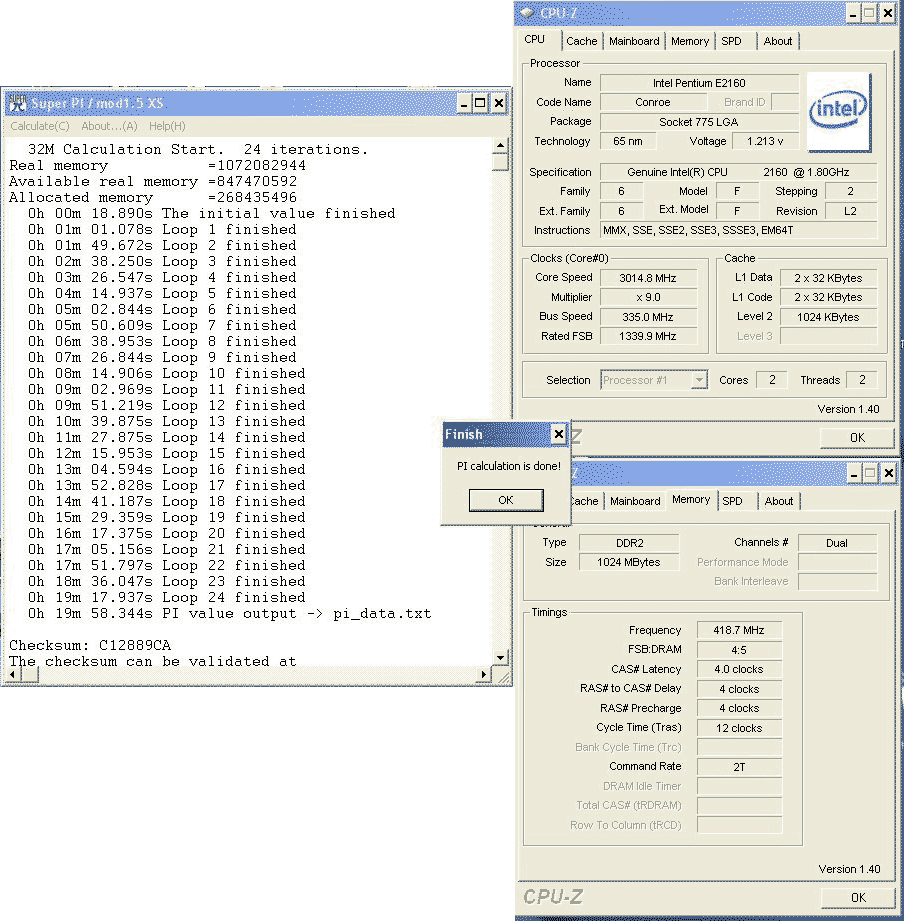Click the 'Loop 24 finished' line

point(166,597)
